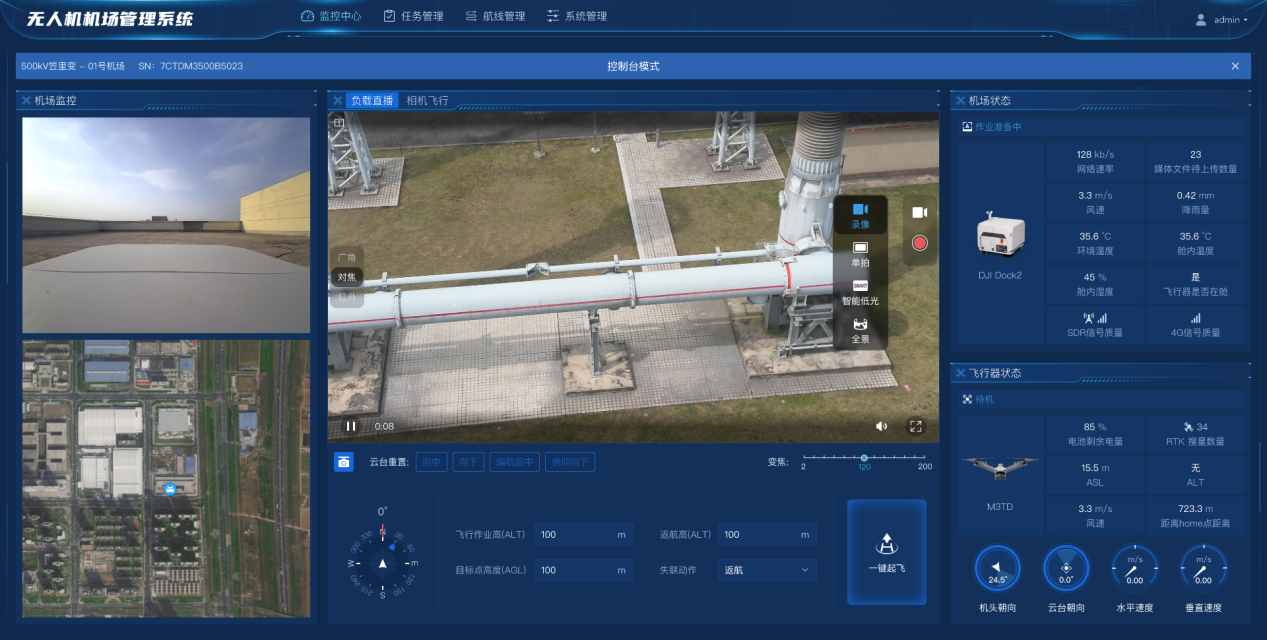Pause the live video playback
The height and width of the screenshot is (640, 1267).
point(350,426)
